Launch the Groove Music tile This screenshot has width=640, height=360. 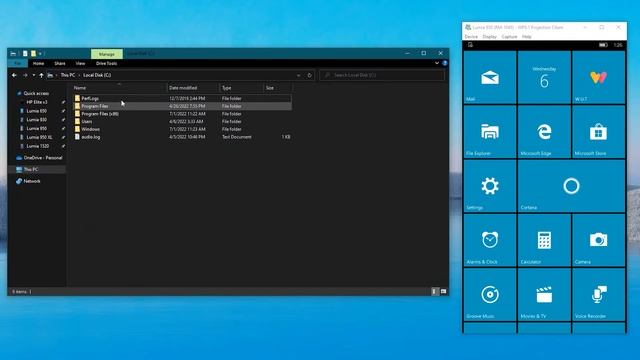[490, 295]
